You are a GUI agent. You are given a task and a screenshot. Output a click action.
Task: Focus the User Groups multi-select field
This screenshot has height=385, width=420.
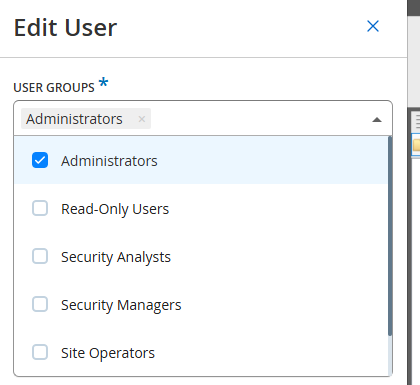(203, 118)
